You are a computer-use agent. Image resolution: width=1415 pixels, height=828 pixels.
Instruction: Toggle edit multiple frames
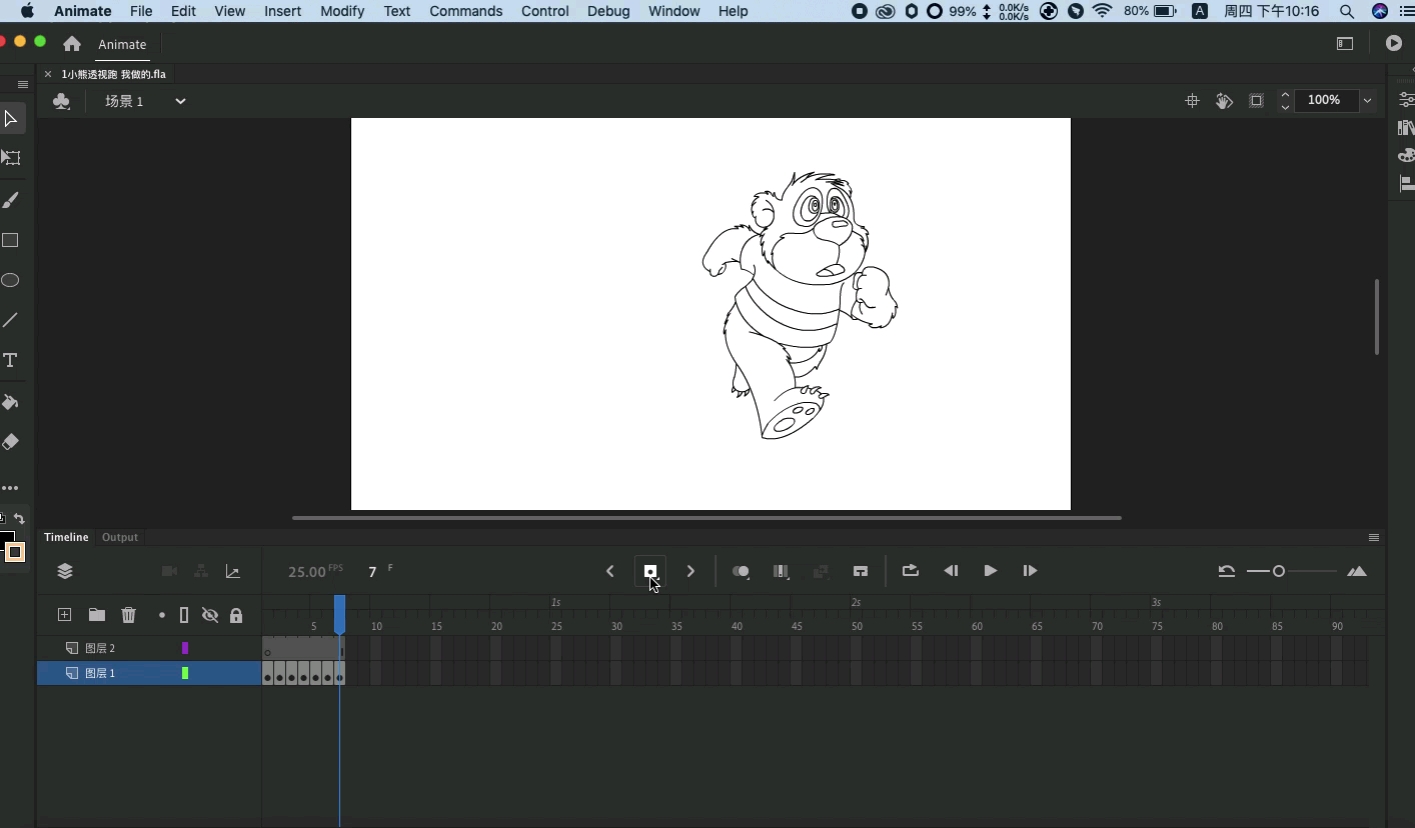pos(781,571)
